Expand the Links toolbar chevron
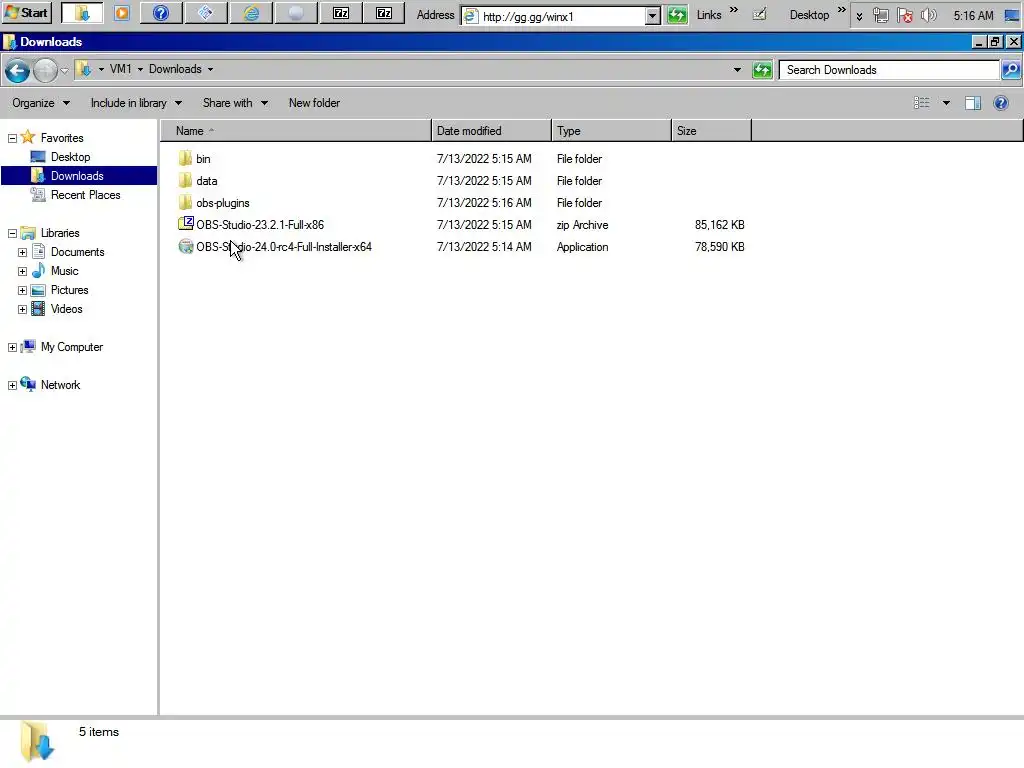The image size is (1024, 768). (x=733, y=10)
